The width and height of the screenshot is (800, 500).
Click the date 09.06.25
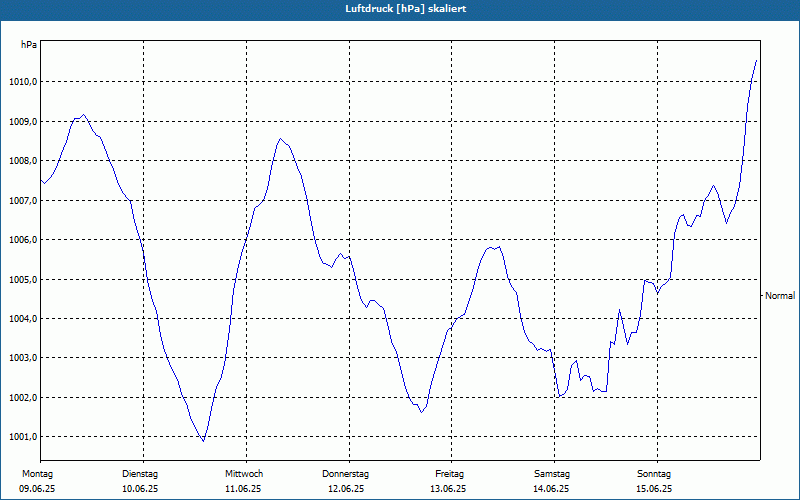click(x=37, y=489)
